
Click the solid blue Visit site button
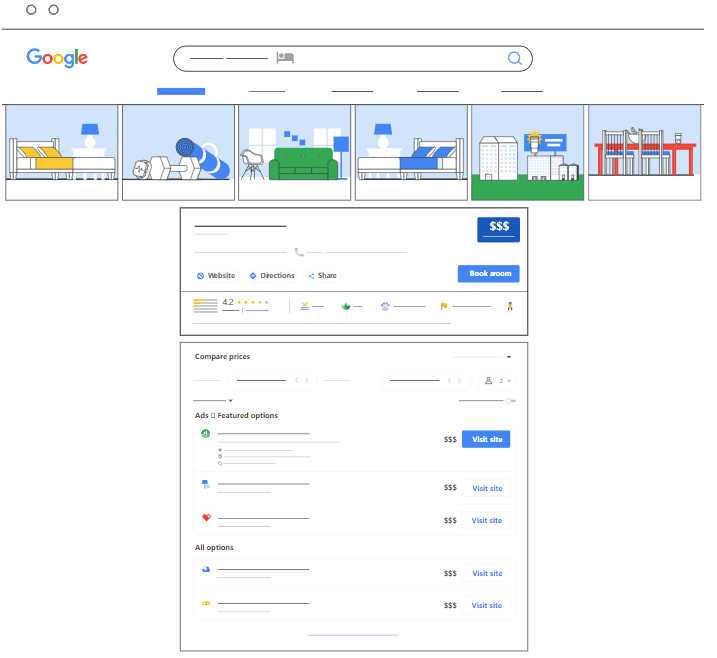[486, 439]
